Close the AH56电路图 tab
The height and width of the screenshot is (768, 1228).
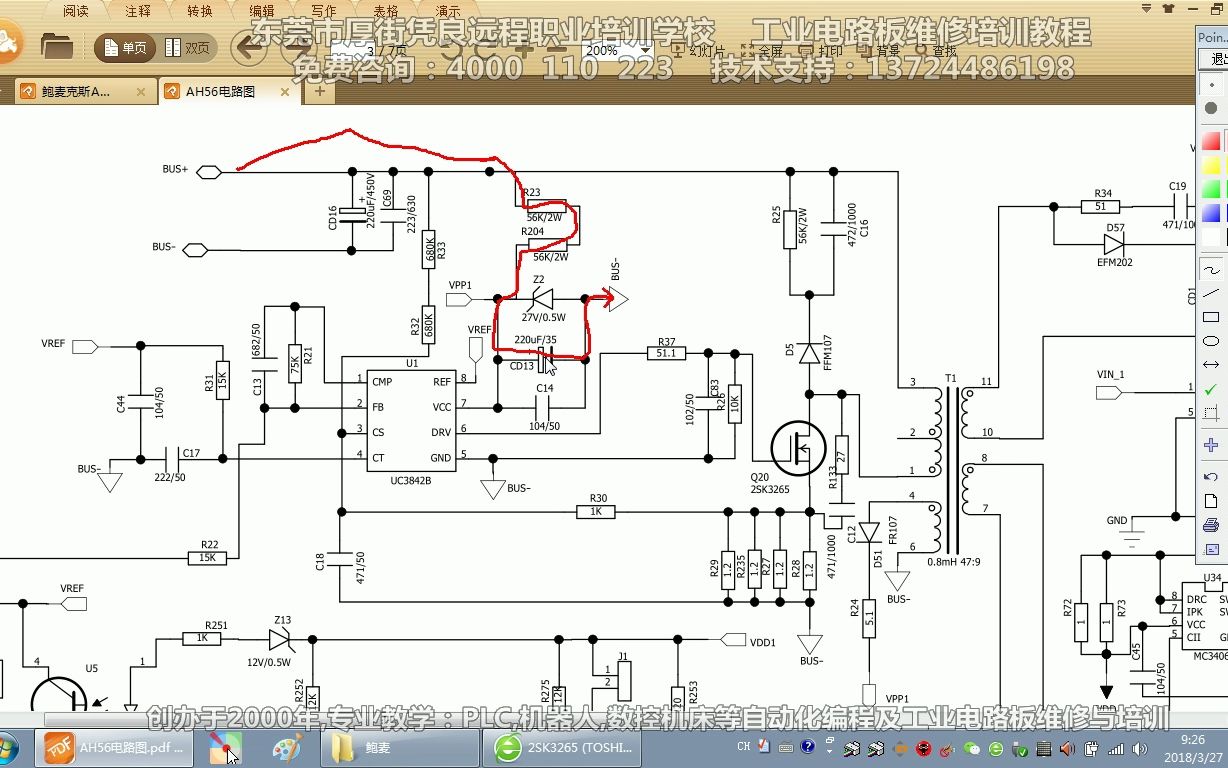pyautogui.click(x=286, y=92)
